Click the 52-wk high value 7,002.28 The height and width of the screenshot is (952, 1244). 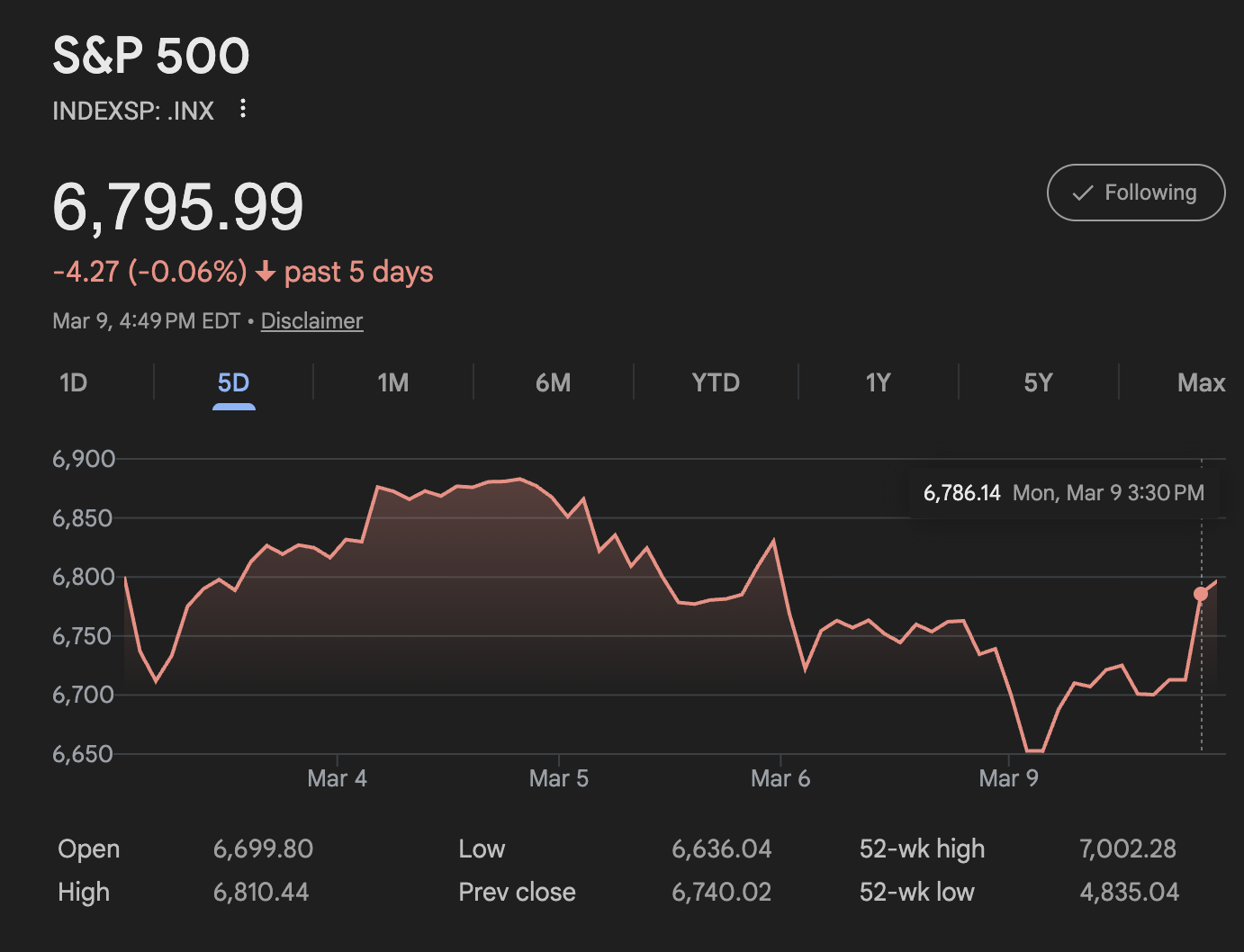pos(1129,849)
